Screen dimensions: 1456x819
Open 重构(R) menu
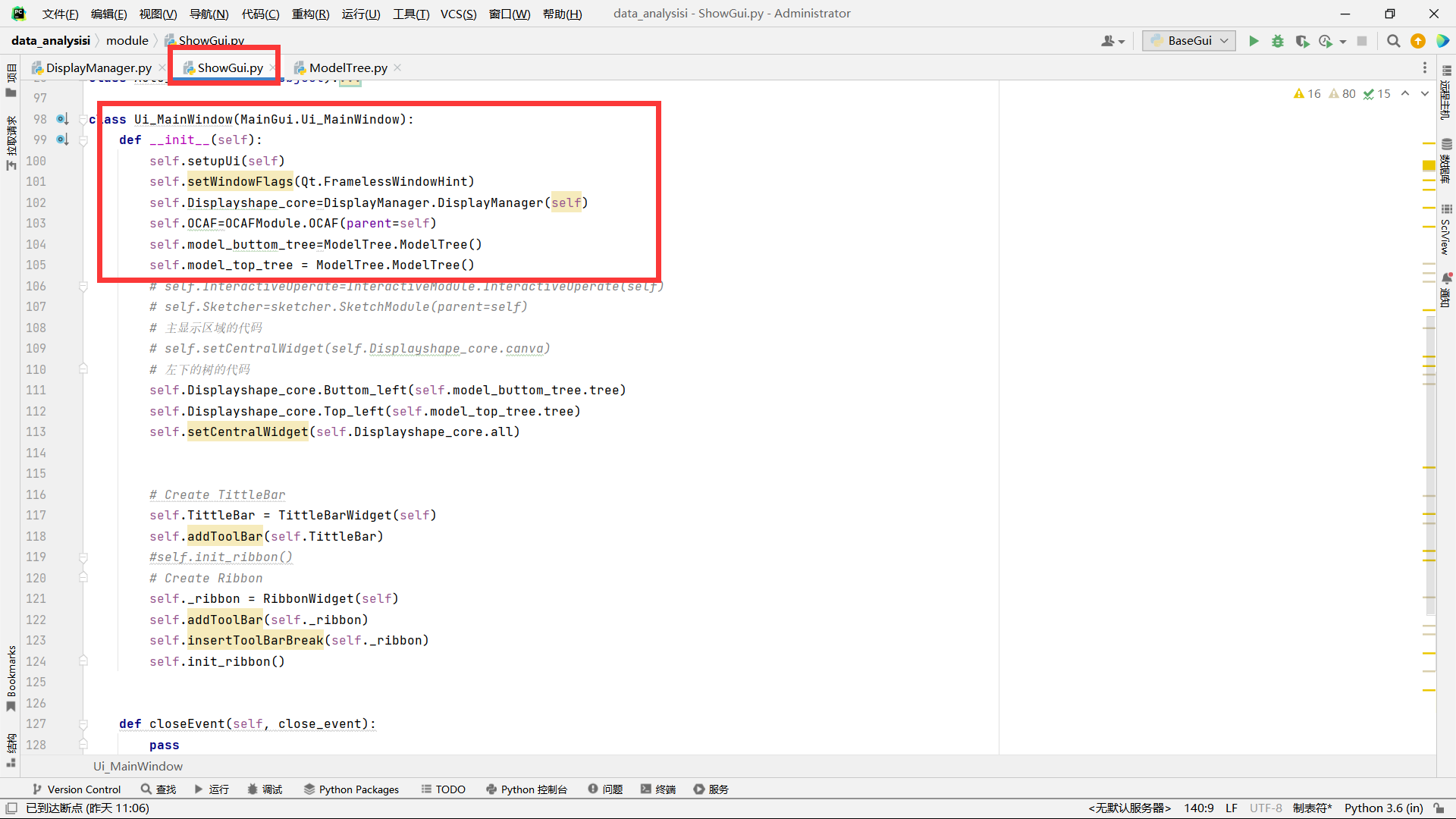[x=311, y=14]
